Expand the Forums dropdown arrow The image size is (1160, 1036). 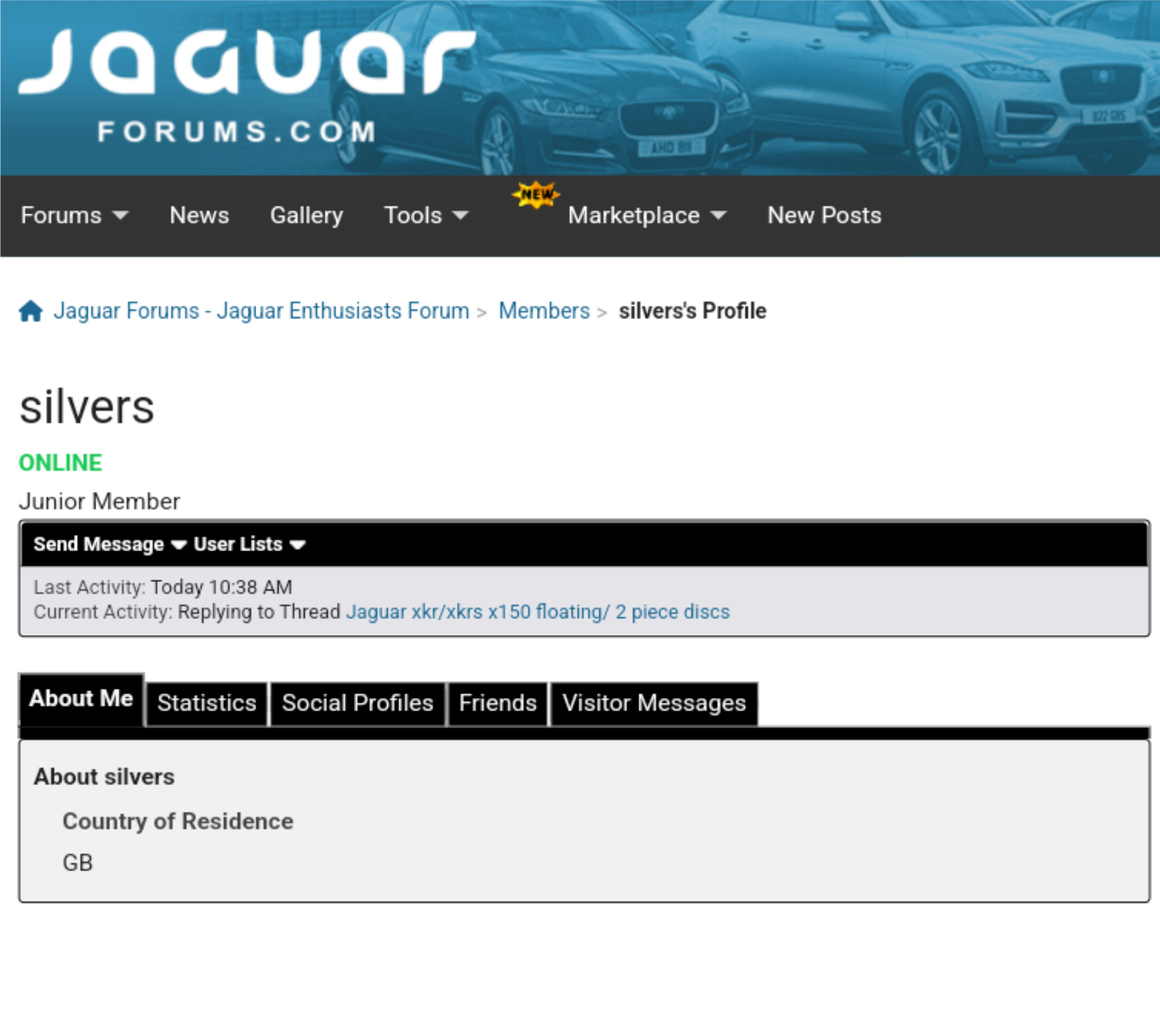pyautogui.click(x=121, y=216)
